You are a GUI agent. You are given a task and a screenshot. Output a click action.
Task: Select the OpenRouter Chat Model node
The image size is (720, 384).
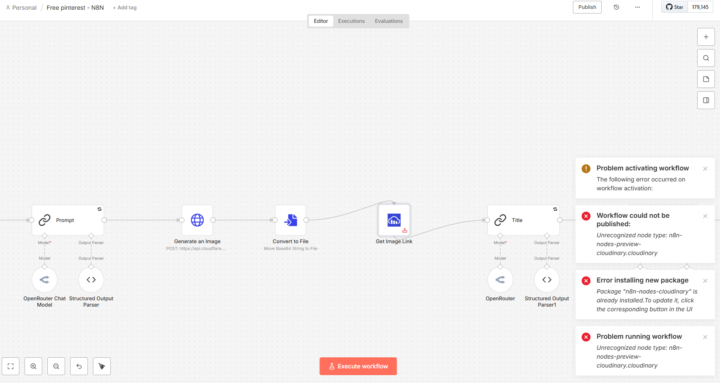[x=45, y=280]
